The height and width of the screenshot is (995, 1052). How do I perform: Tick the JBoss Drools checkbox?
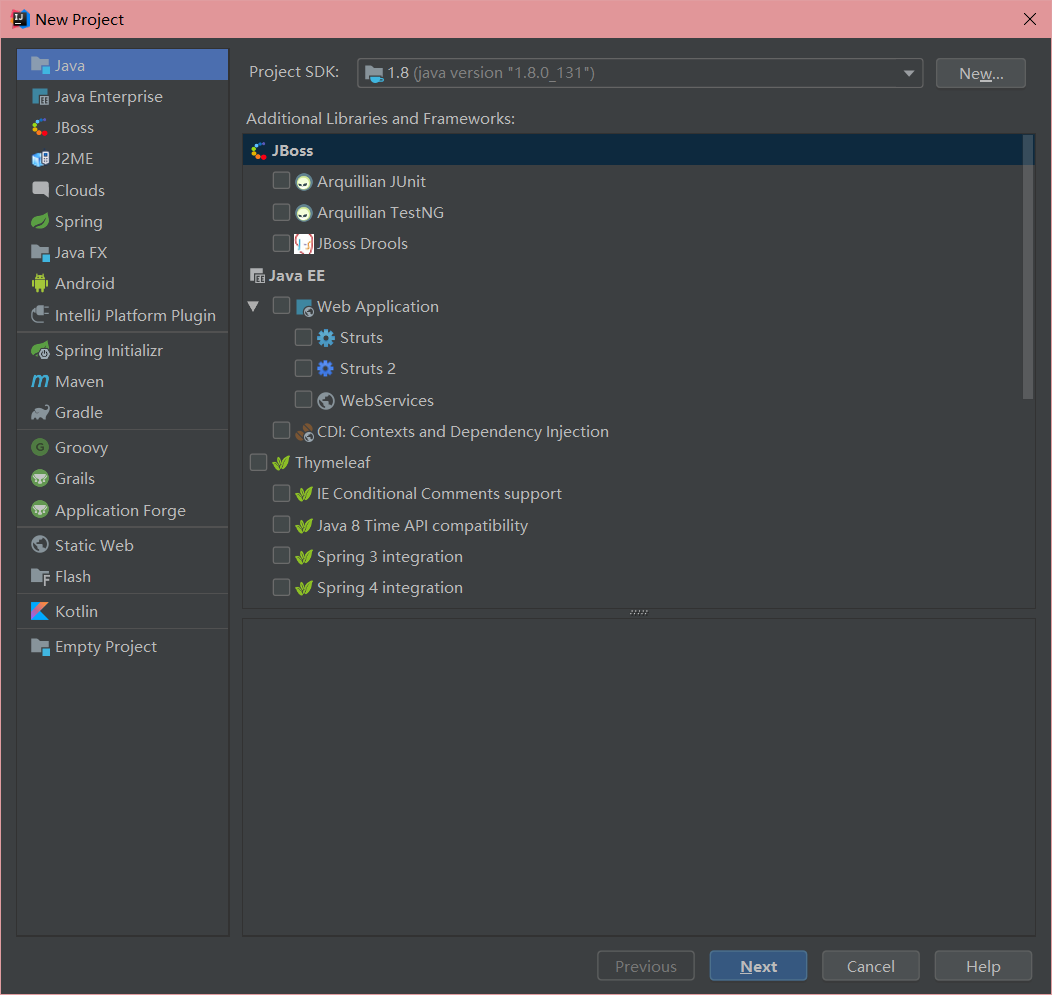[281, 243]
